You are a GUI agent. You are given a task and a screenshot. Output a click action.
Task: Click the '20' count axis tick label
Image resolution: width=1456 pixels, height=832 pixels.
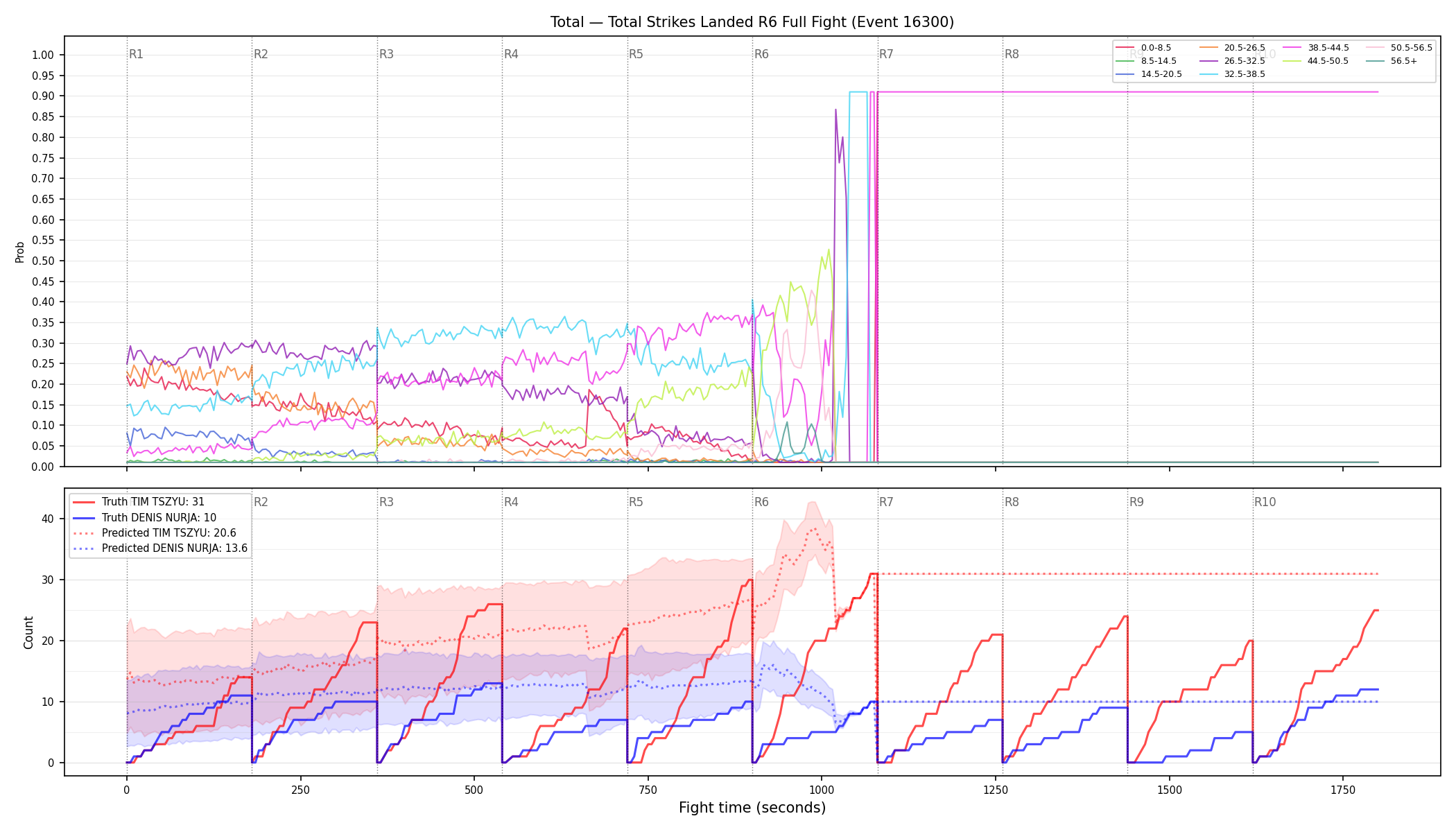(48, 641)
